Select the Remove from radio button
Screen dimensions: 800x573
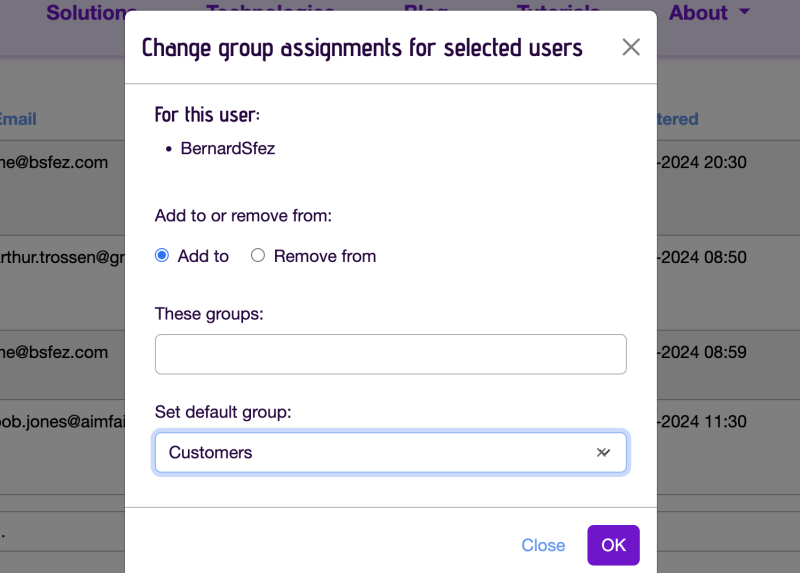click(258, 255)
